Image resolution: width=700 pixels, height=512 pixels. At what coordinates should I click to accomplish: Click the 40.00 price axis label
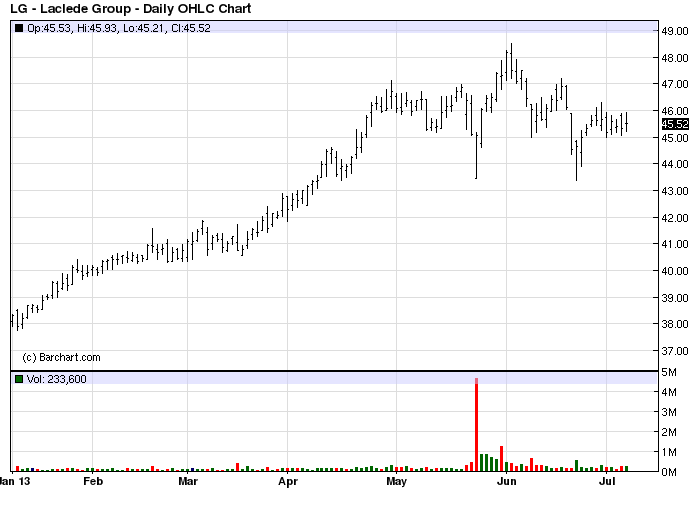point(675,271)
